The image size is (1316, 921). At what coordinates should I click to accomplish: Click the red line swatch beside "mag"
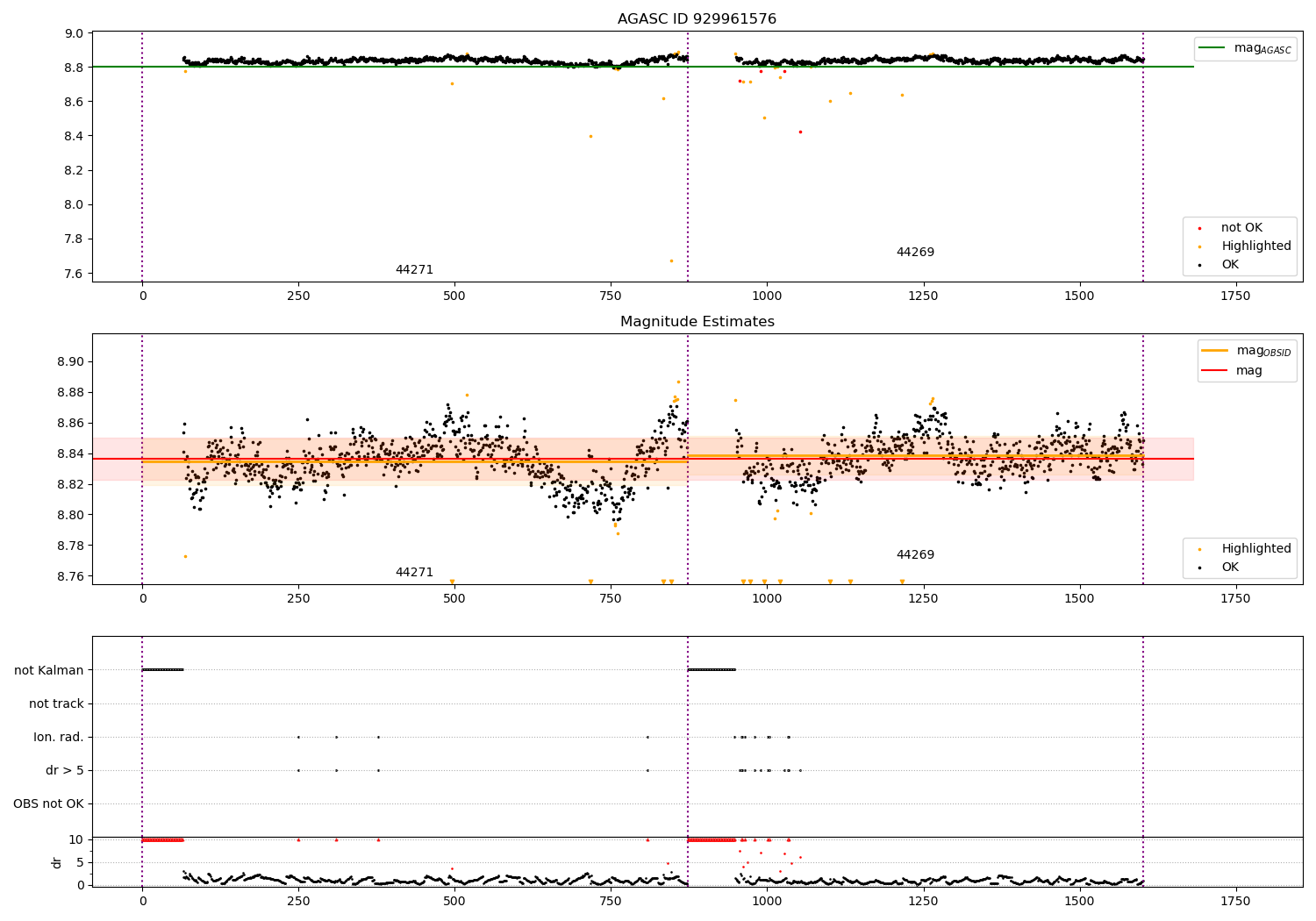pyautogui.click(x=1214, y=370)
